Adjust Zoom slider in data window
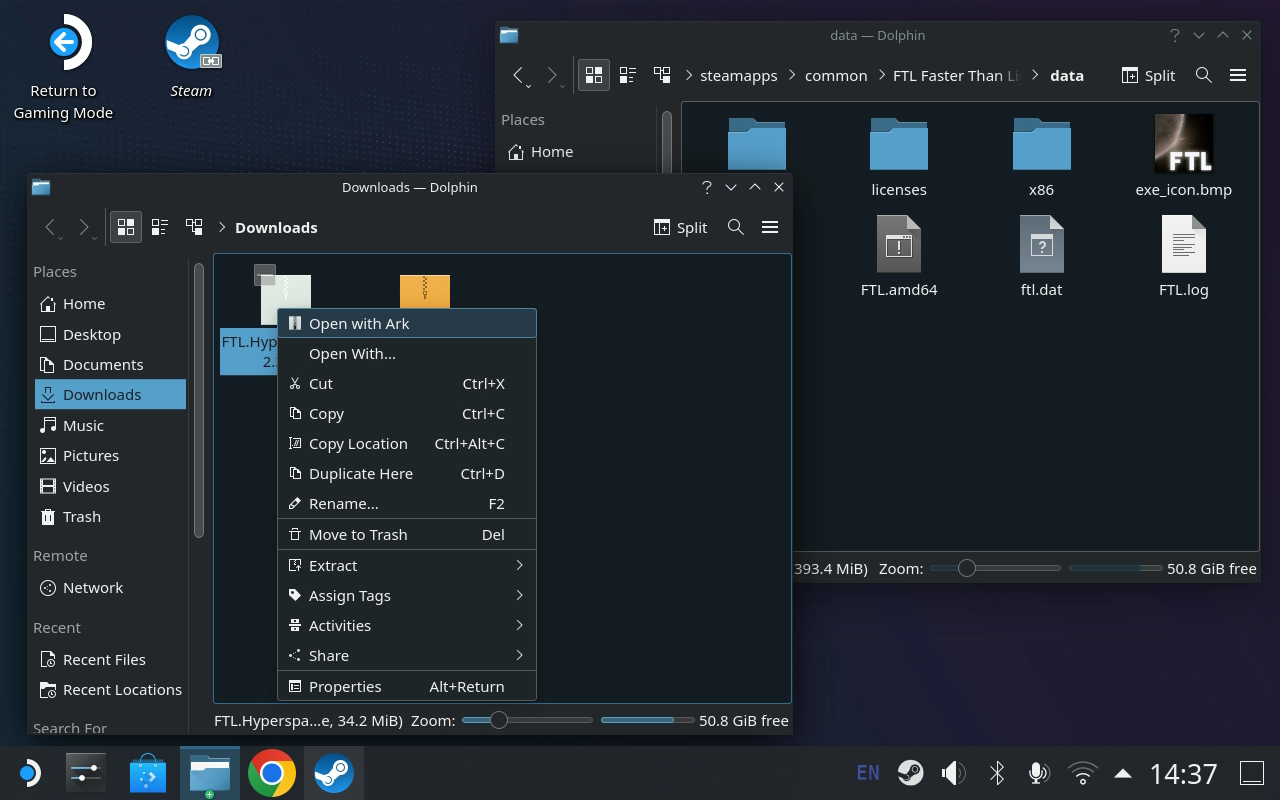The height and width of the screenshot is (800, 1280). (995, 568)
